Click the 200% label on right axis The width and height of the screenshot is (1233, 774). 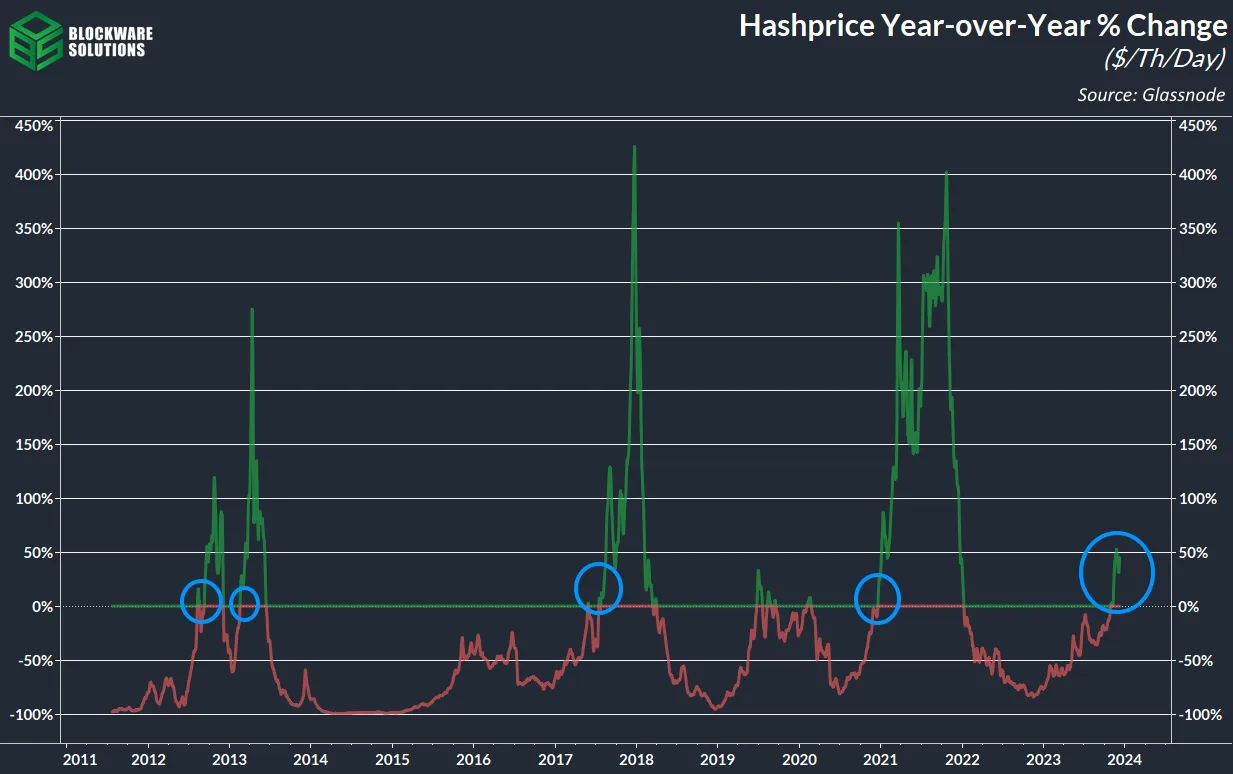(1198, 391)
